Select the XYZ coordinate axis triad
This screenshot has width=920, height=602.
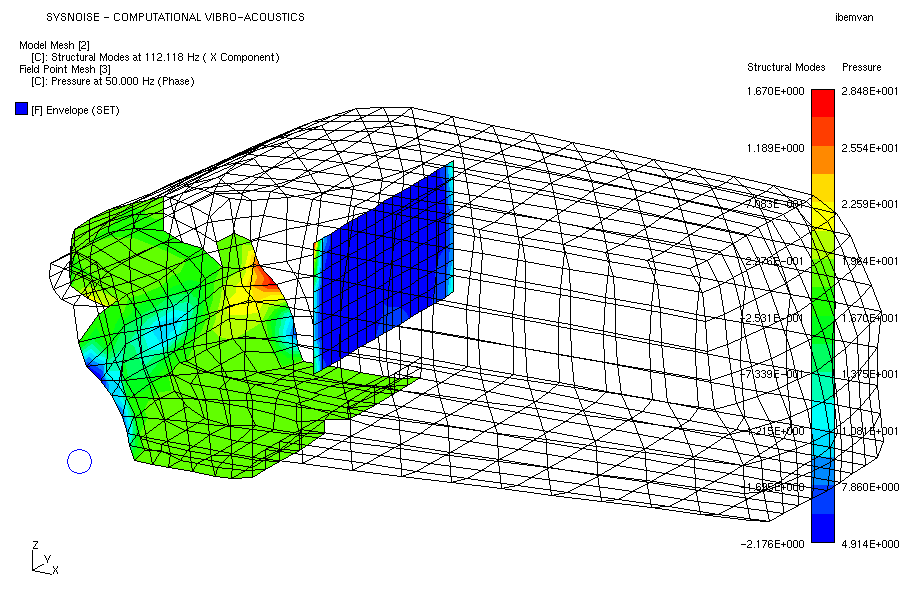click(42, 560)
